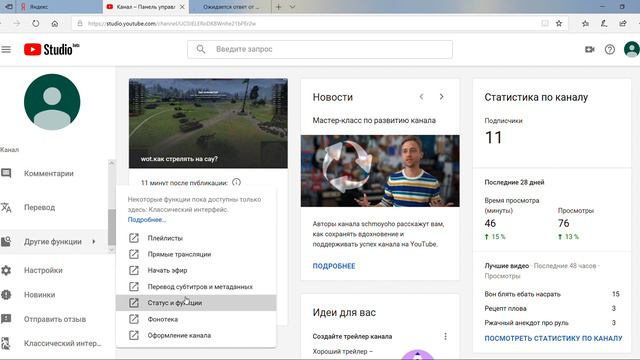Viewport: 640px width, 360px height.
Task: Click the large channel avatar in sidebar
Action: (x=52, y=102)
